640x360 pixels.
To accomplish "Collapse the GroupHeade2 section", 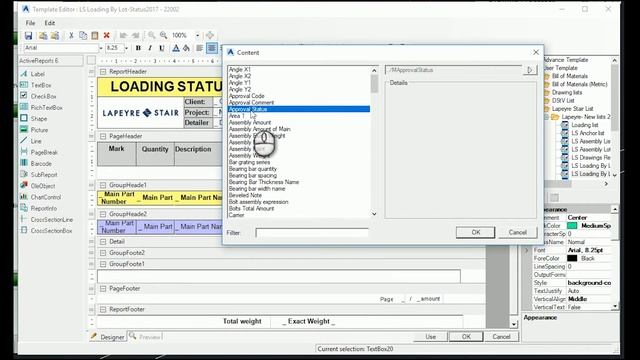I will coord(103,214).
